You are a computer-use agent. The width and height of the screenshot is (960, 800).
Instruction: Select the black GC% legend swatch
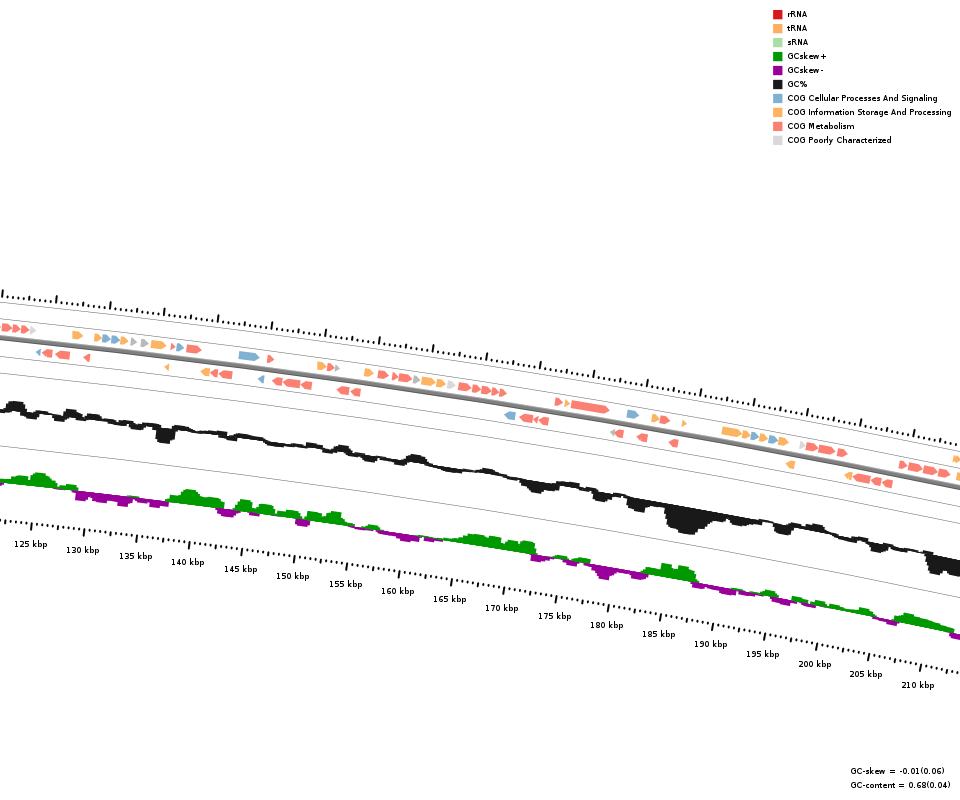(777, 84)
